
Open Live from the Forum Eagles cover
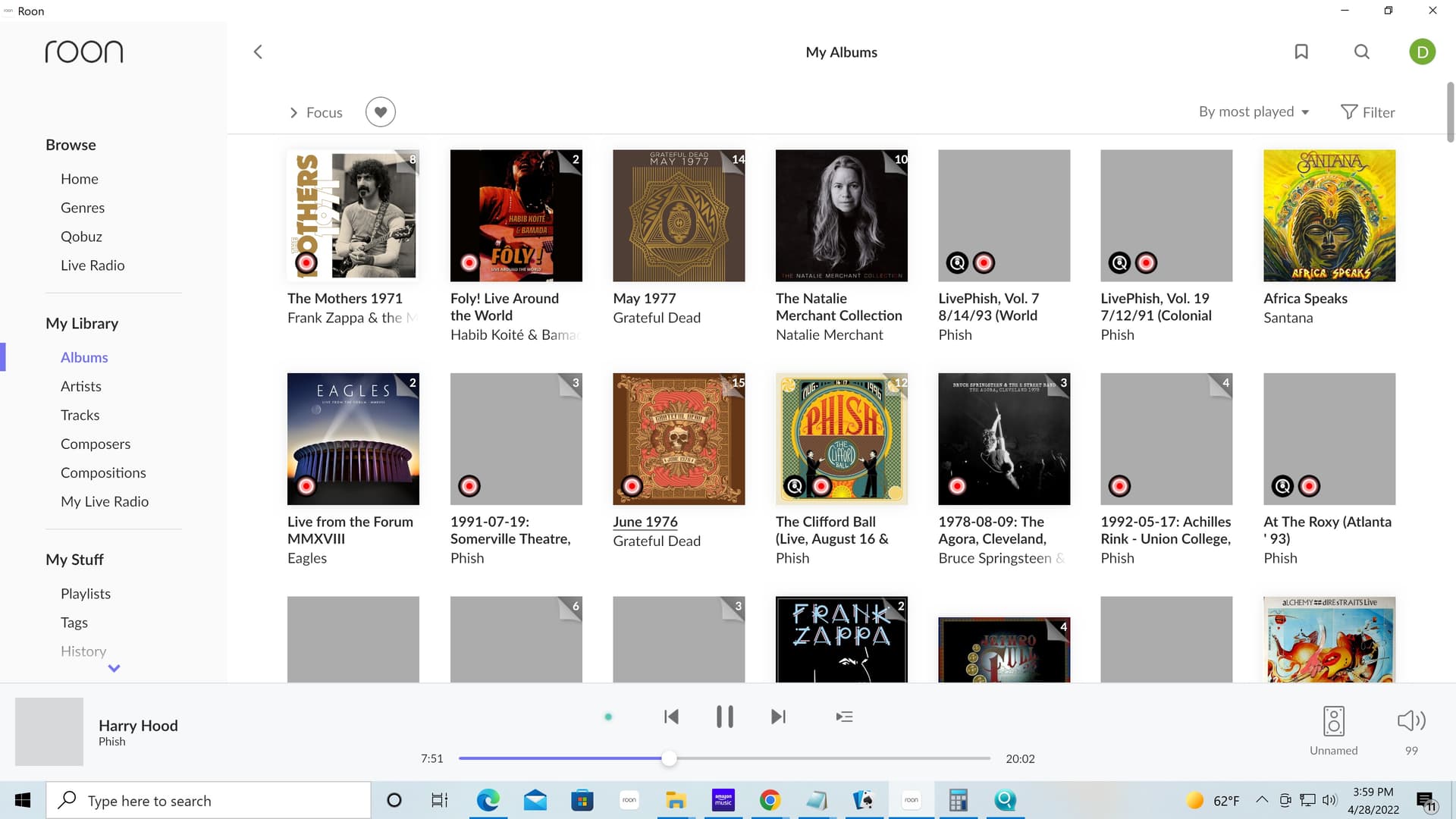(353, 439)
